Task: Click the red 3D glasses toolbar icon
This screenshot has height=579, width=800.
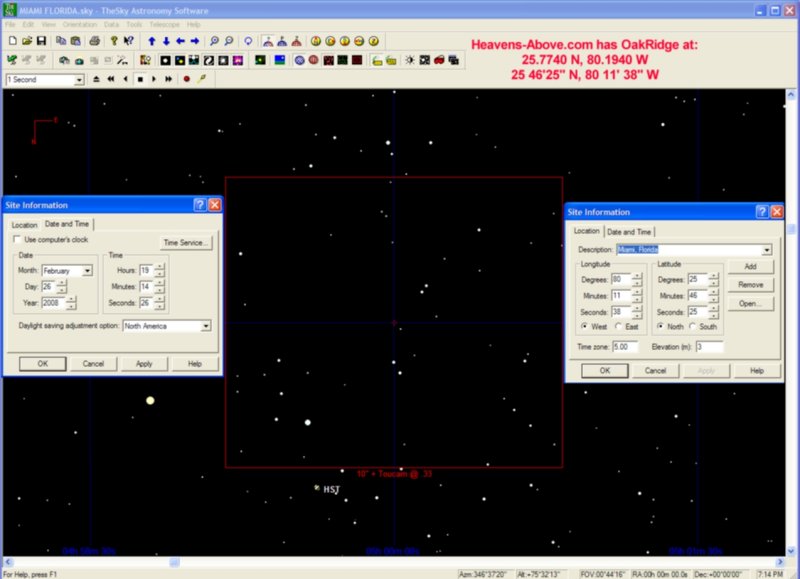Action: tap(439, 60)
